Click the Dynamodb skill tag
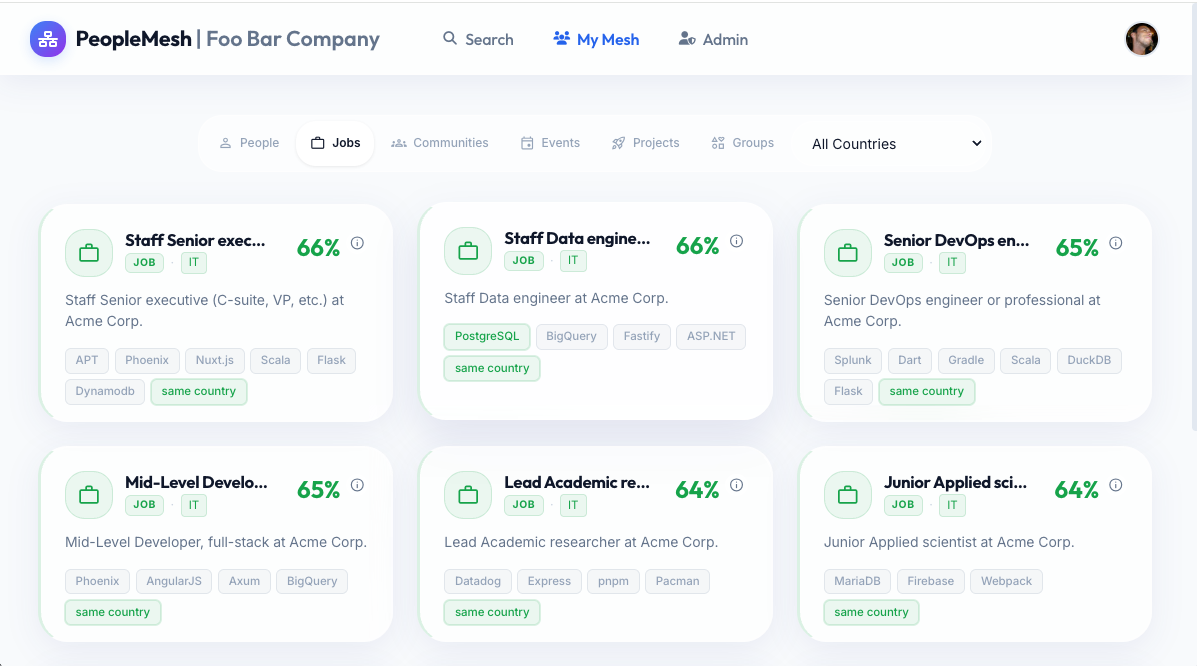 click(105, 391)
